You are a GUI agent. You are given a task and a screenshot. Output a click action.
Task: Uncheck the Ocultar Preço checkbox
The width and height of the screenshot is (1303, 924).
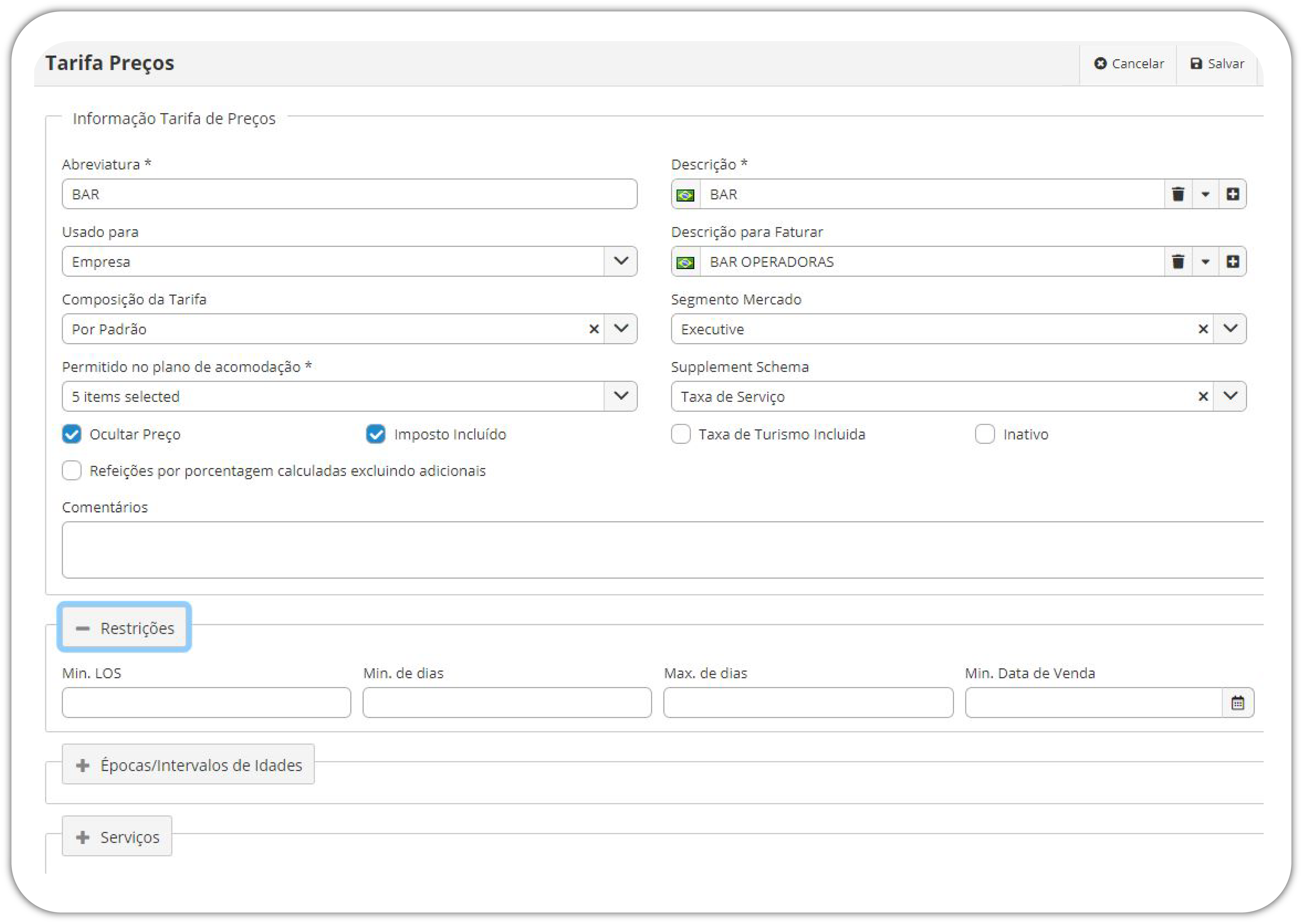(x=72, y=434)
